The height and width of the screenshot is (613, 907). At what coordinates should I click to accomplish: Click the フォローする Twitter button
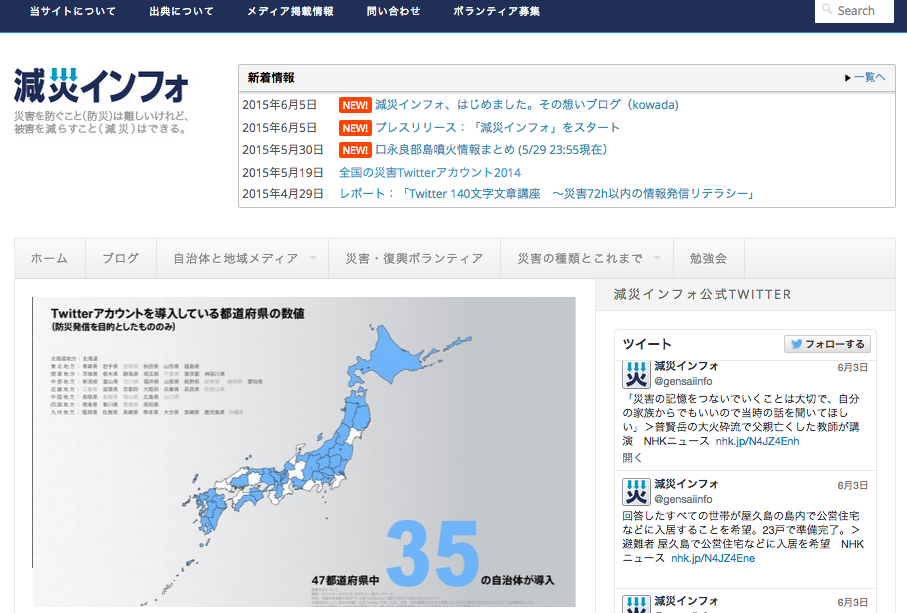click(x=827, y=344)
